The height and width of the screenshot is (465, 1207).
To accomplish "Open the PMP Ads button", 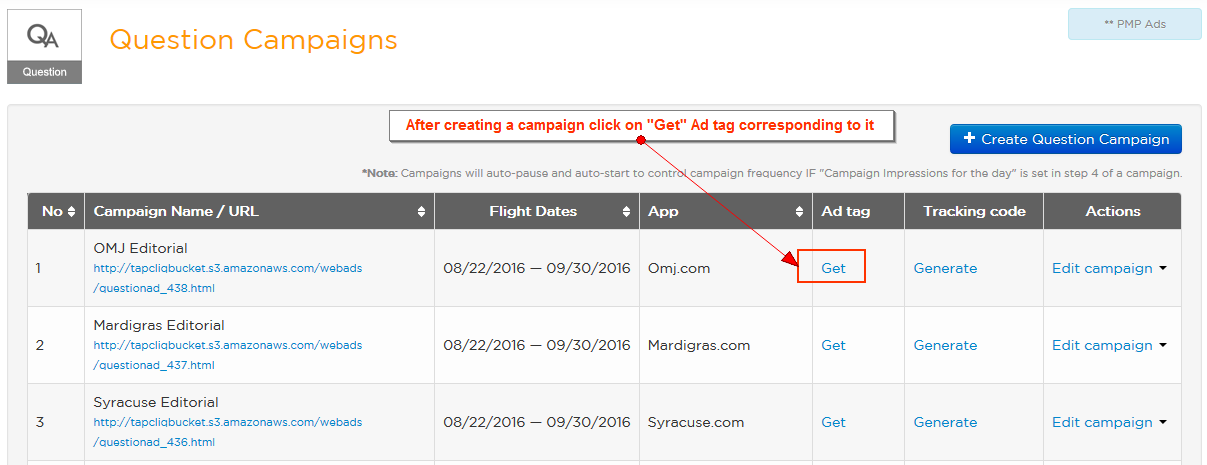I will [x=1135, y=24].
